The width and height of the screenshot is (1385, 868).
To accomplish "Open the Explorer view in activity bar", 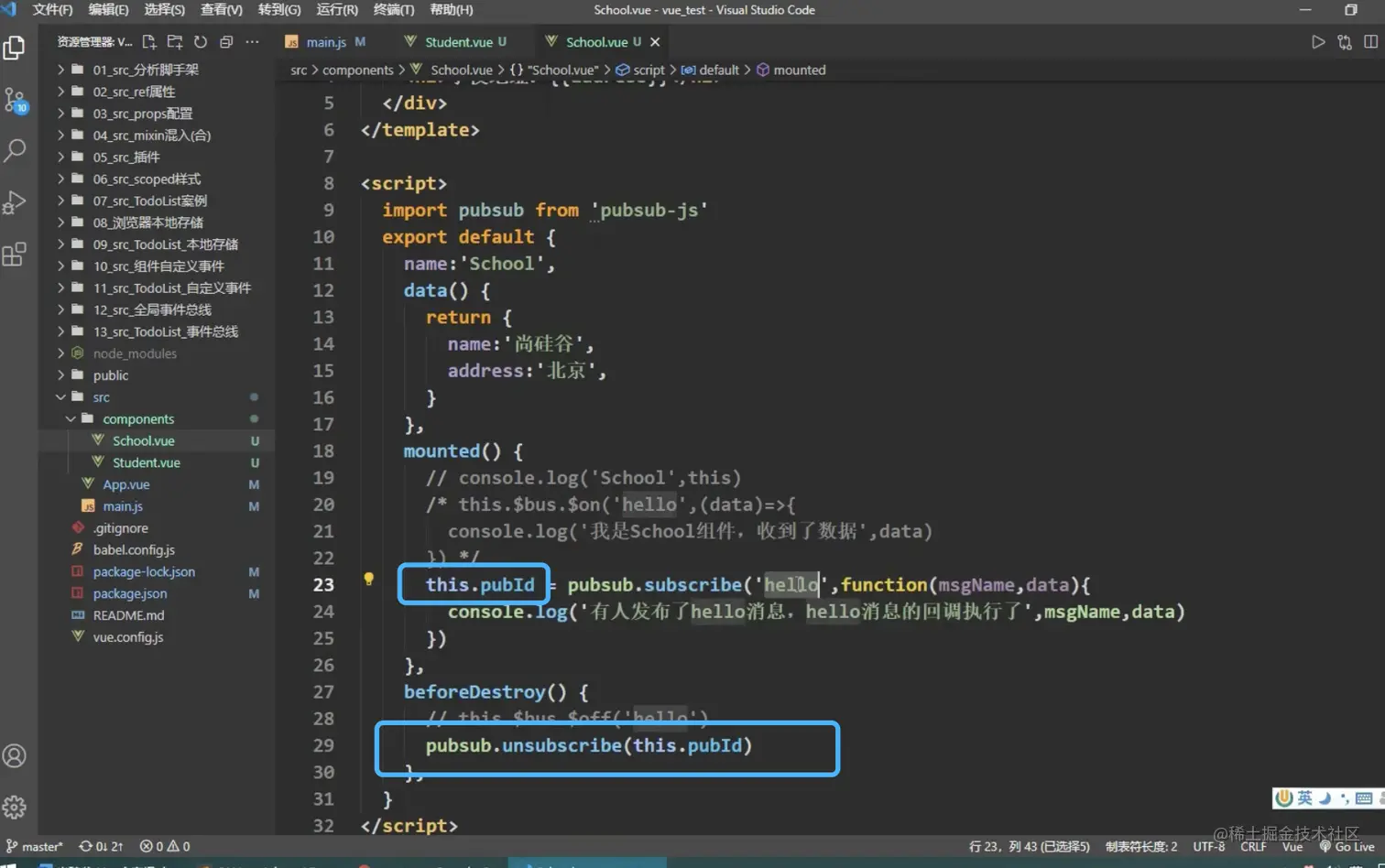I will click(15, 48).
